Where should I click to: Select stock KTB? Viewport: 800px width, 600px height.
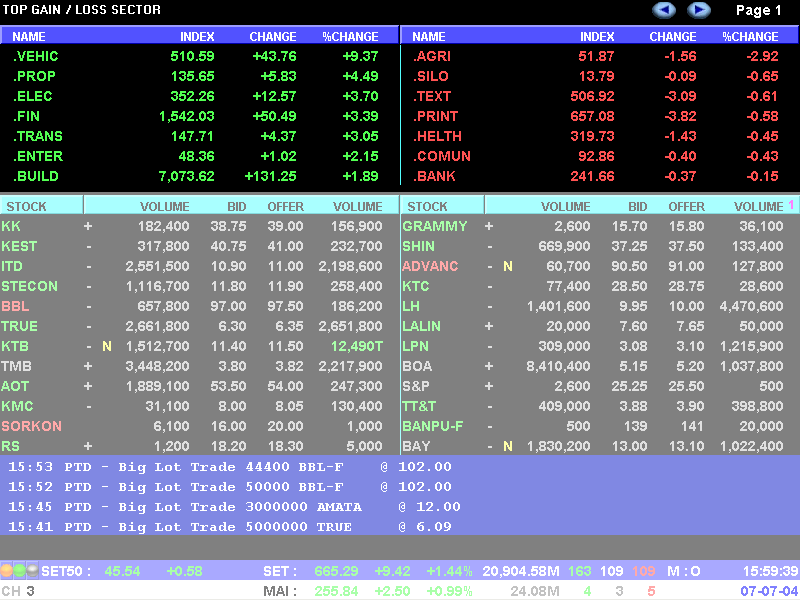click(15, 346)
